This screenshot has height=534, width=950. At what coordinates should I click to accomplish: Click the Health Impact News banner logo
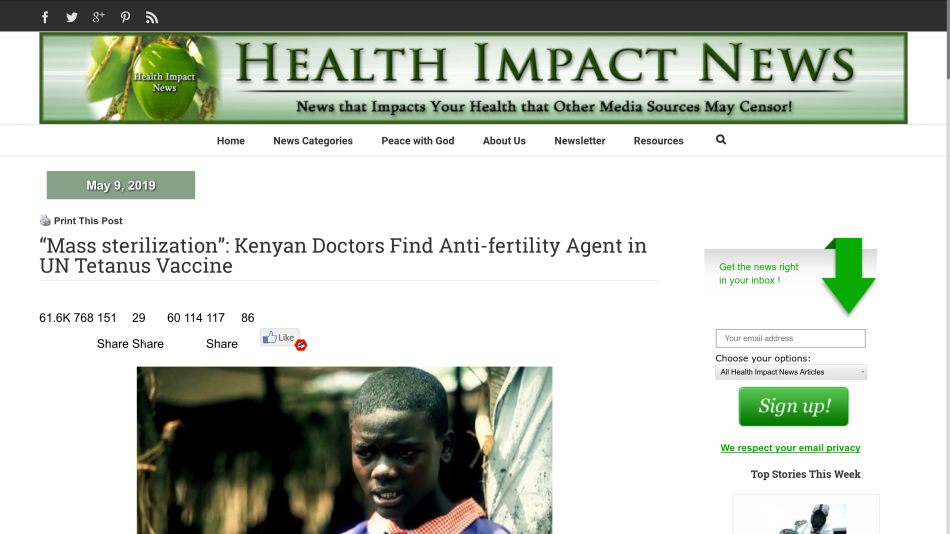(473, 78)
